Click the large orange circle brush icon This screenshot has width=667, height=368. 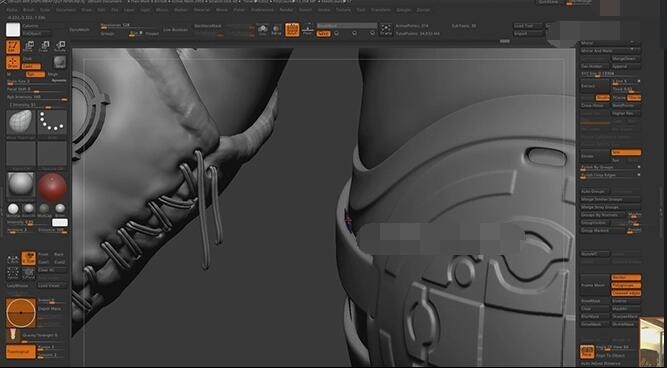point(21,313)
